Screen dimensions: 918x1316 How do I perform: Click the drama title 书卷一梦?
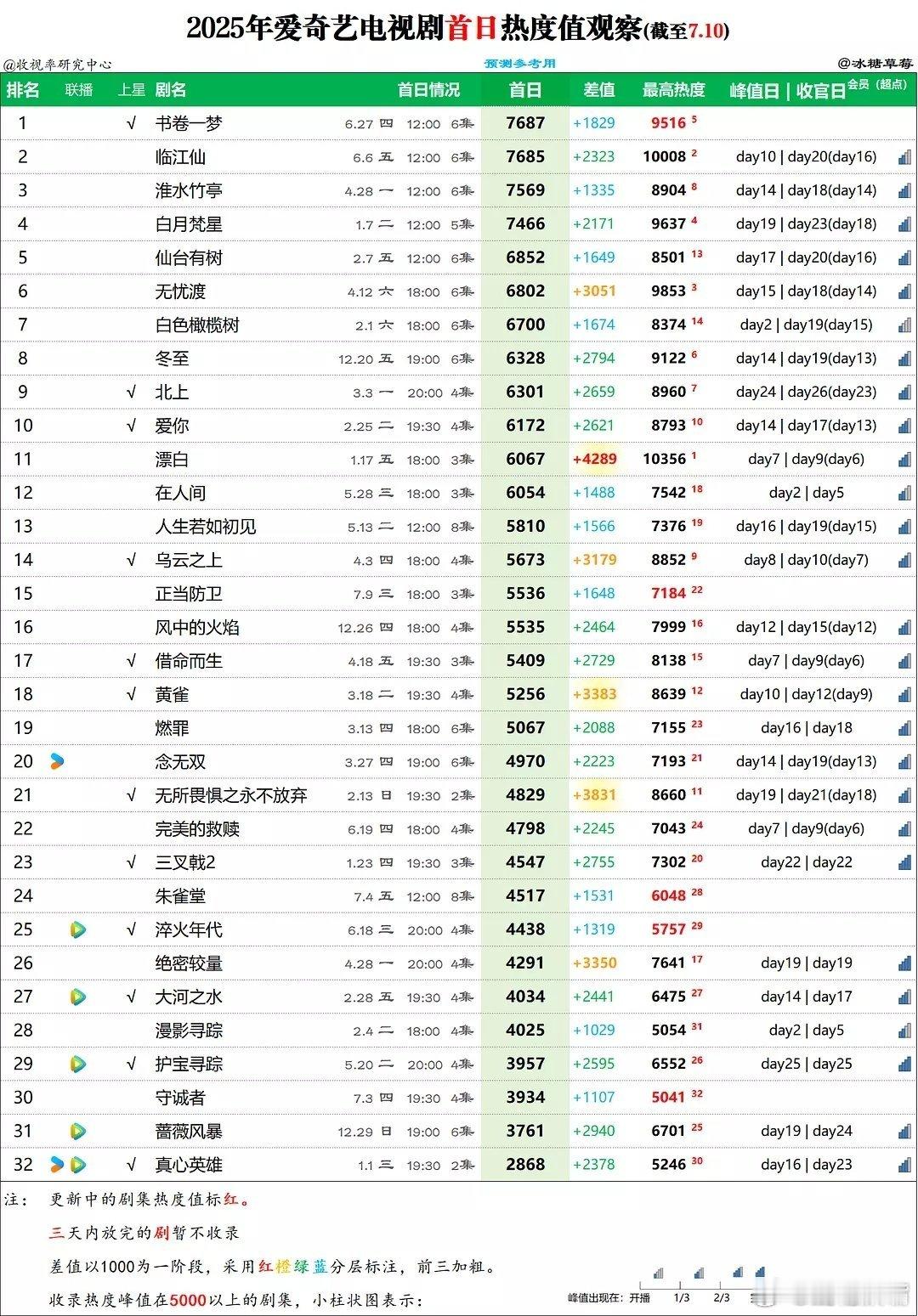(x=189, y=123)
